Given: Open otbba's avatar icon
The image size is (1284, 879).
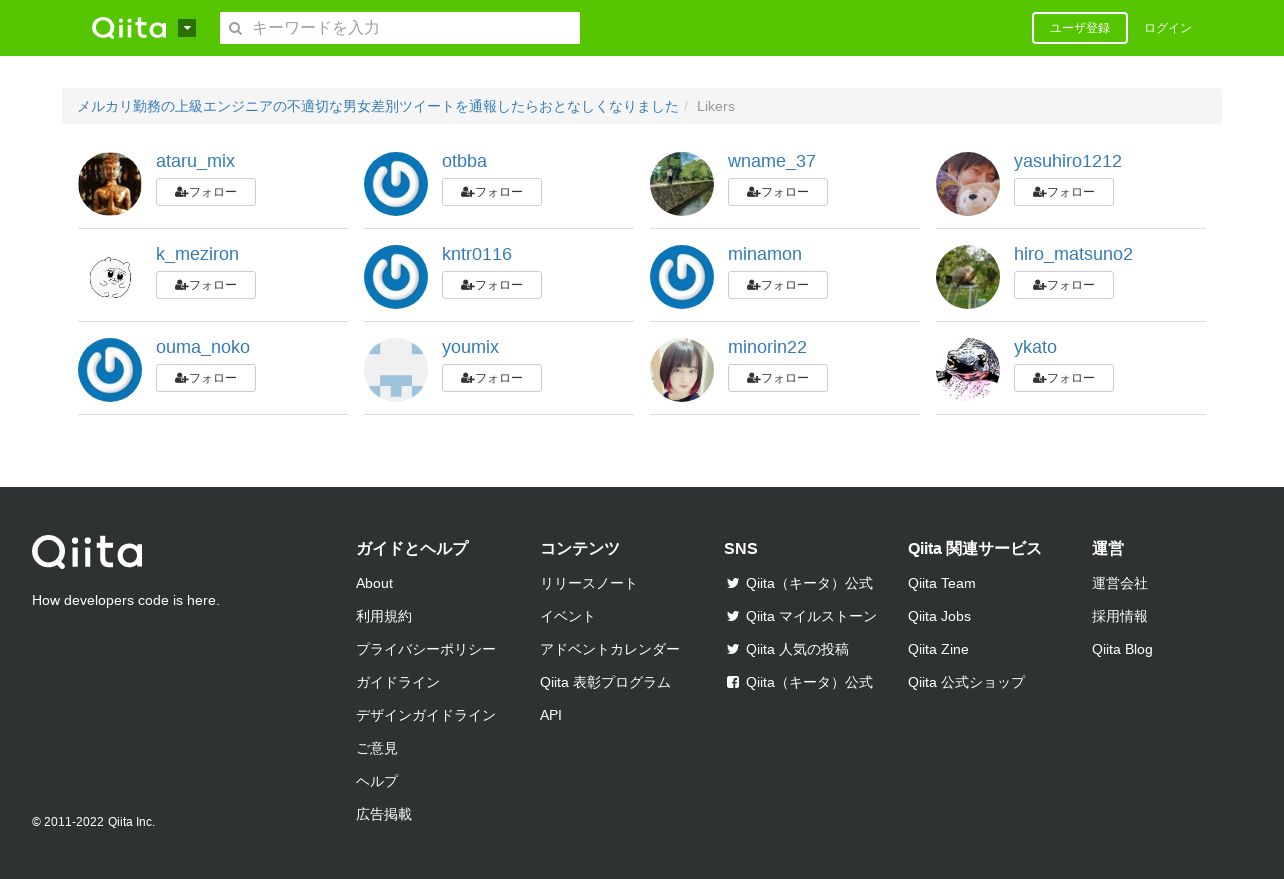Looking at the screenshot, I should click(396, 184).
